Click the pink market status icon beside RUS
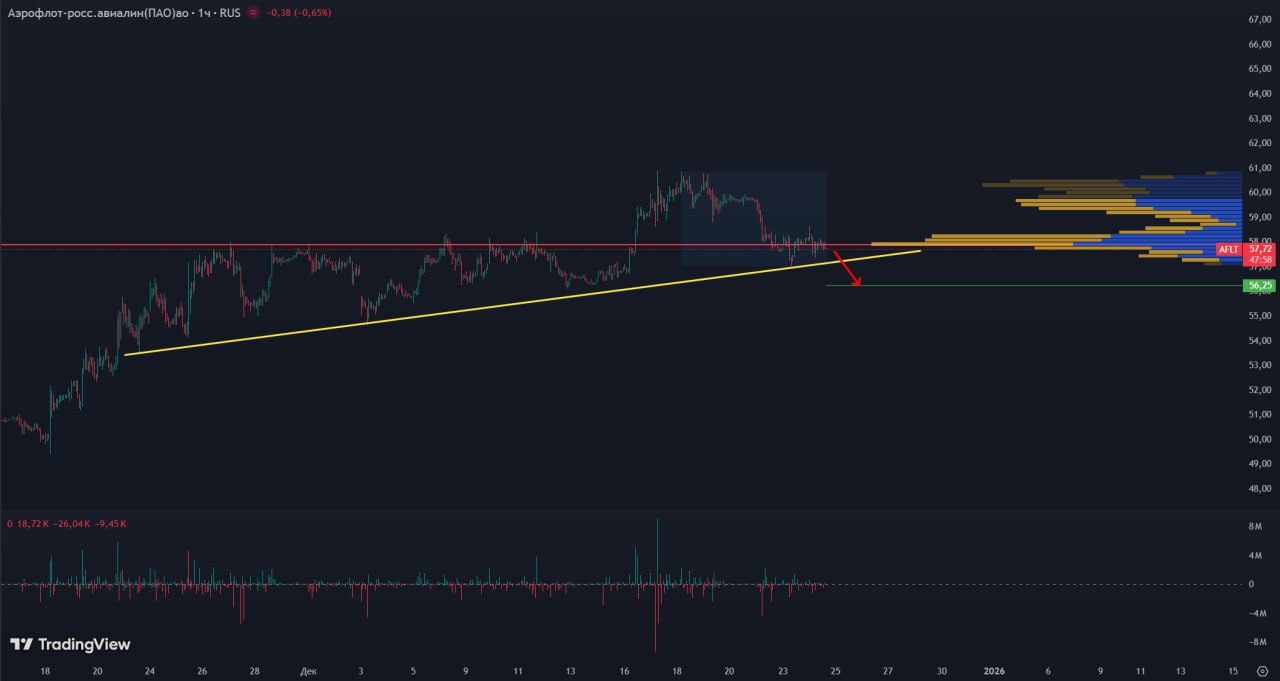 tap(253, 13)
